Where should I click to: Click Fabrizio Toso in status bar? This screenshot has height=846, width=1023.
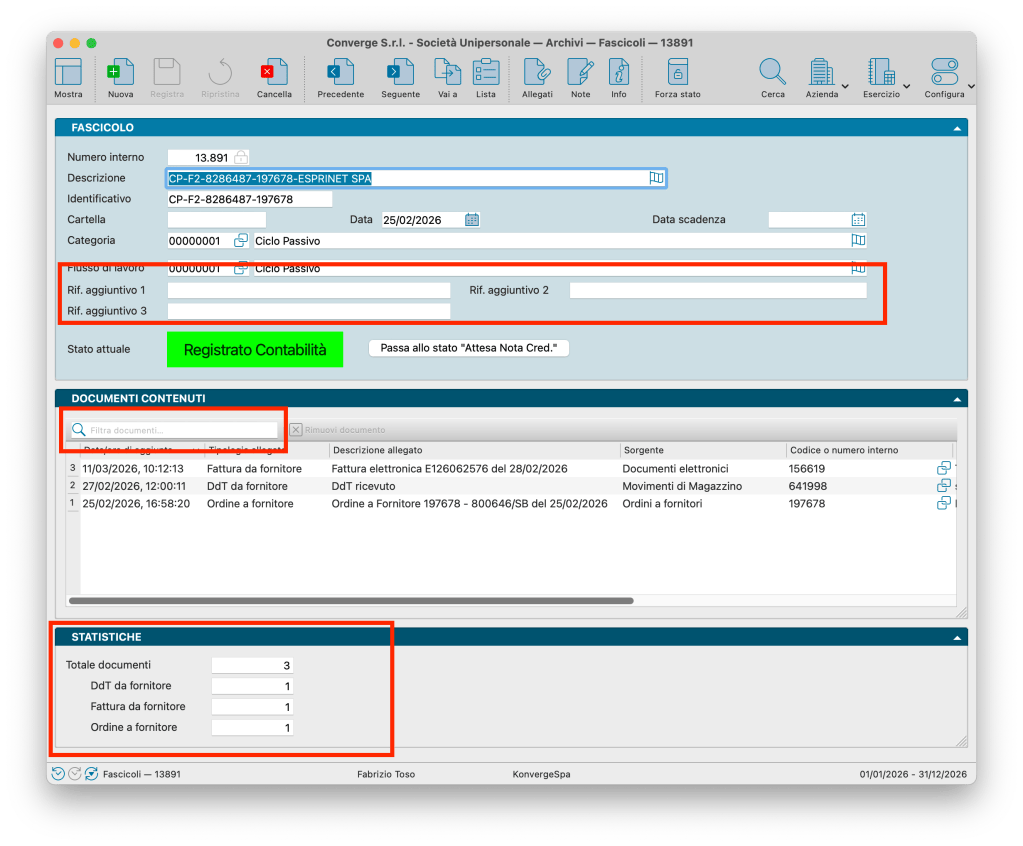pos(386,774)
